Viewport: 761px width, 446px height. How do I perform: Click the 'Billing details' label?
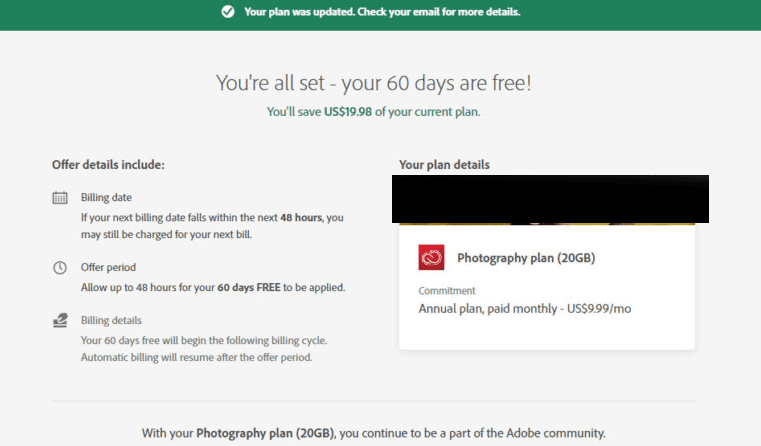click(x=111, y=321)
